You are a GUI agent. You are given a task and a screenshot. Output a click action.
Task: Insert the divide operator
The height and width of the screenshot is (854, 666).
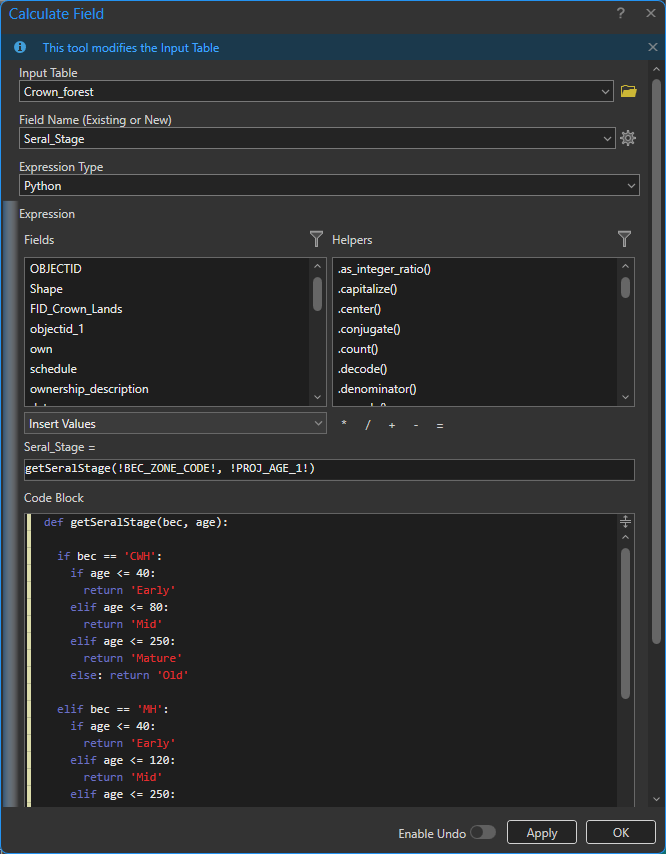[x=368, y=425]
